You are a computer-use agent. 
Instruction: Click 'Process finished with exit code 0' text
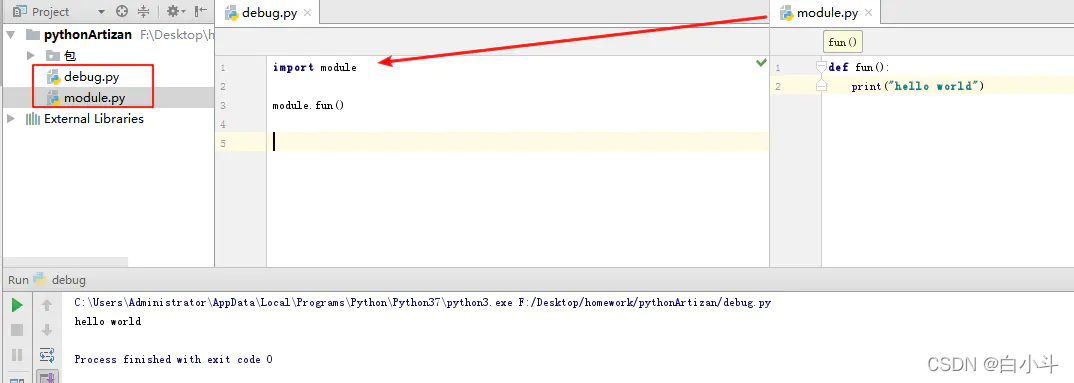click(173, 359)
